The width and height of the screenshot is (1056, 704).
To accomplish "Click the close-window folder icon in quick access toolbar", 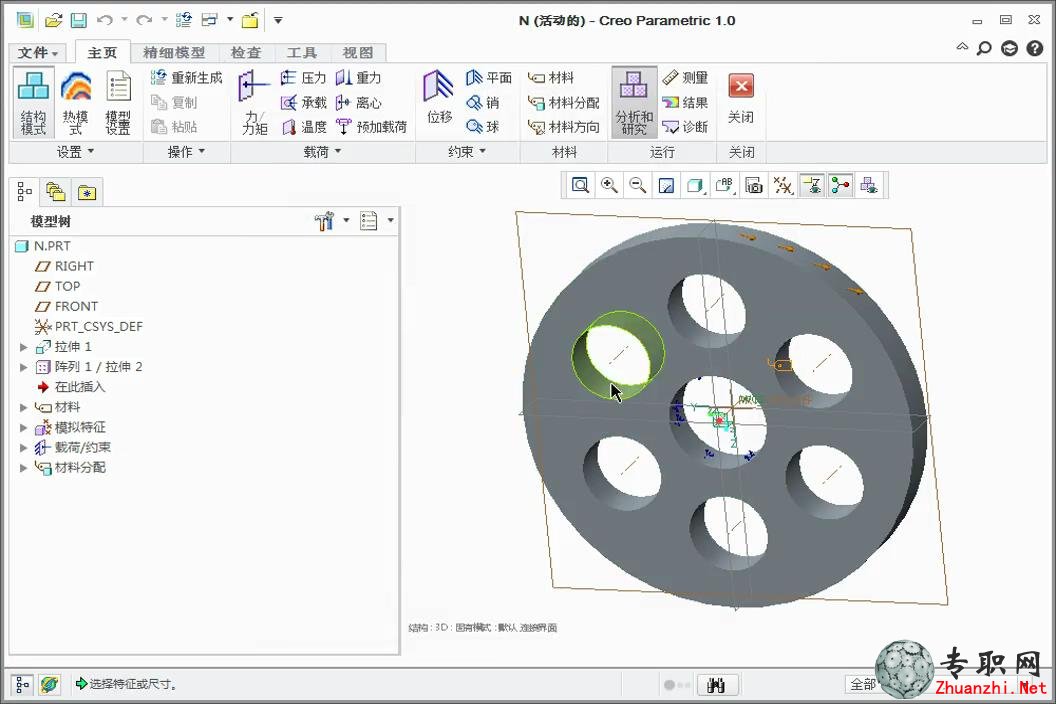I will pos(251,20).
